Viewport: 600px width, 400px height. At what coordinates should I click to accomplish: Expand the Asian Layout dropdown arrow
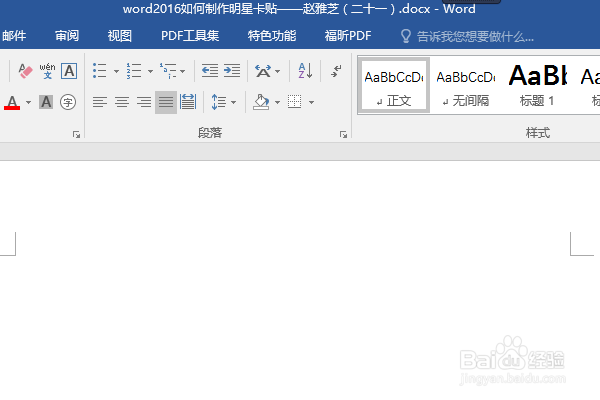[277, 71]
